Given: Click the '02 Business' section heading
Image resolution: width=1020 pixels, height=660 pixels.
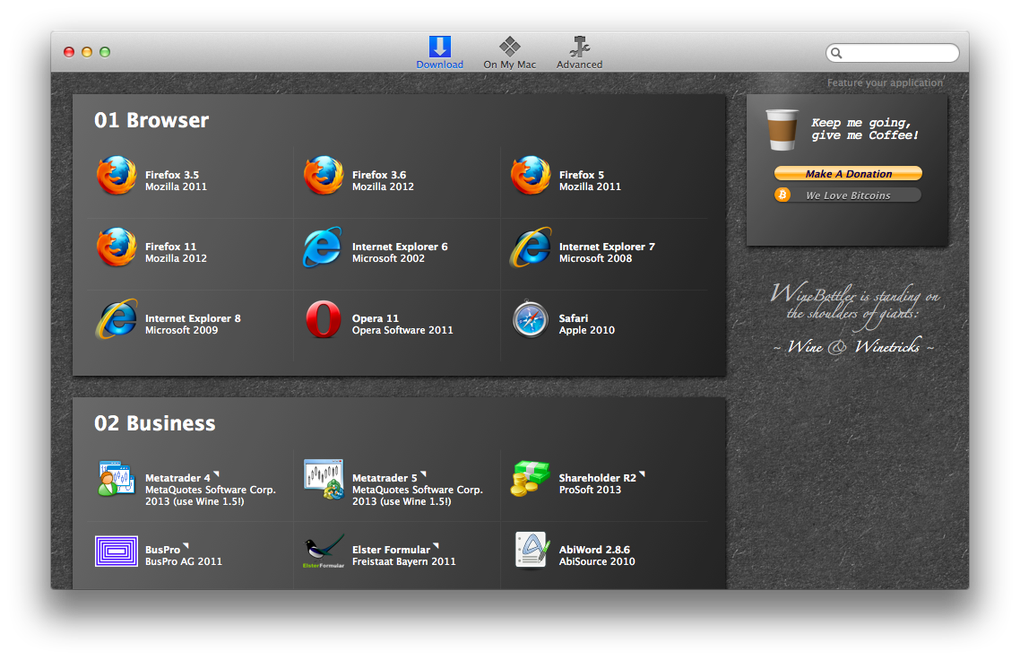Looking at the screenshot, I should (154, 423).
